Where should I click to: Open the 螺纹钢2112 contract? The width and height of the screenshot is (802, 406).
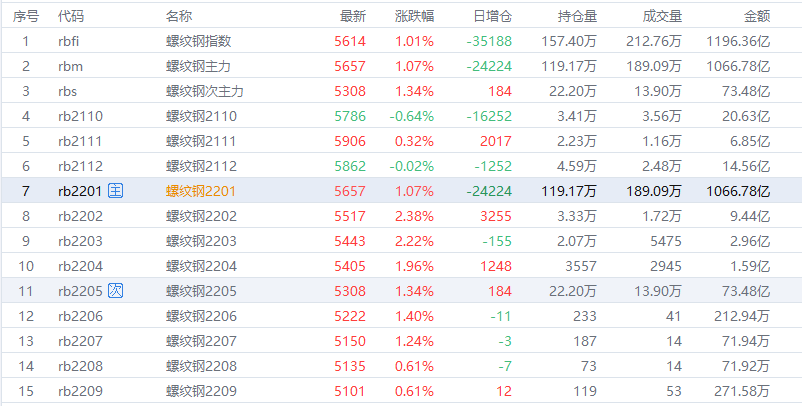coord(200,166)
